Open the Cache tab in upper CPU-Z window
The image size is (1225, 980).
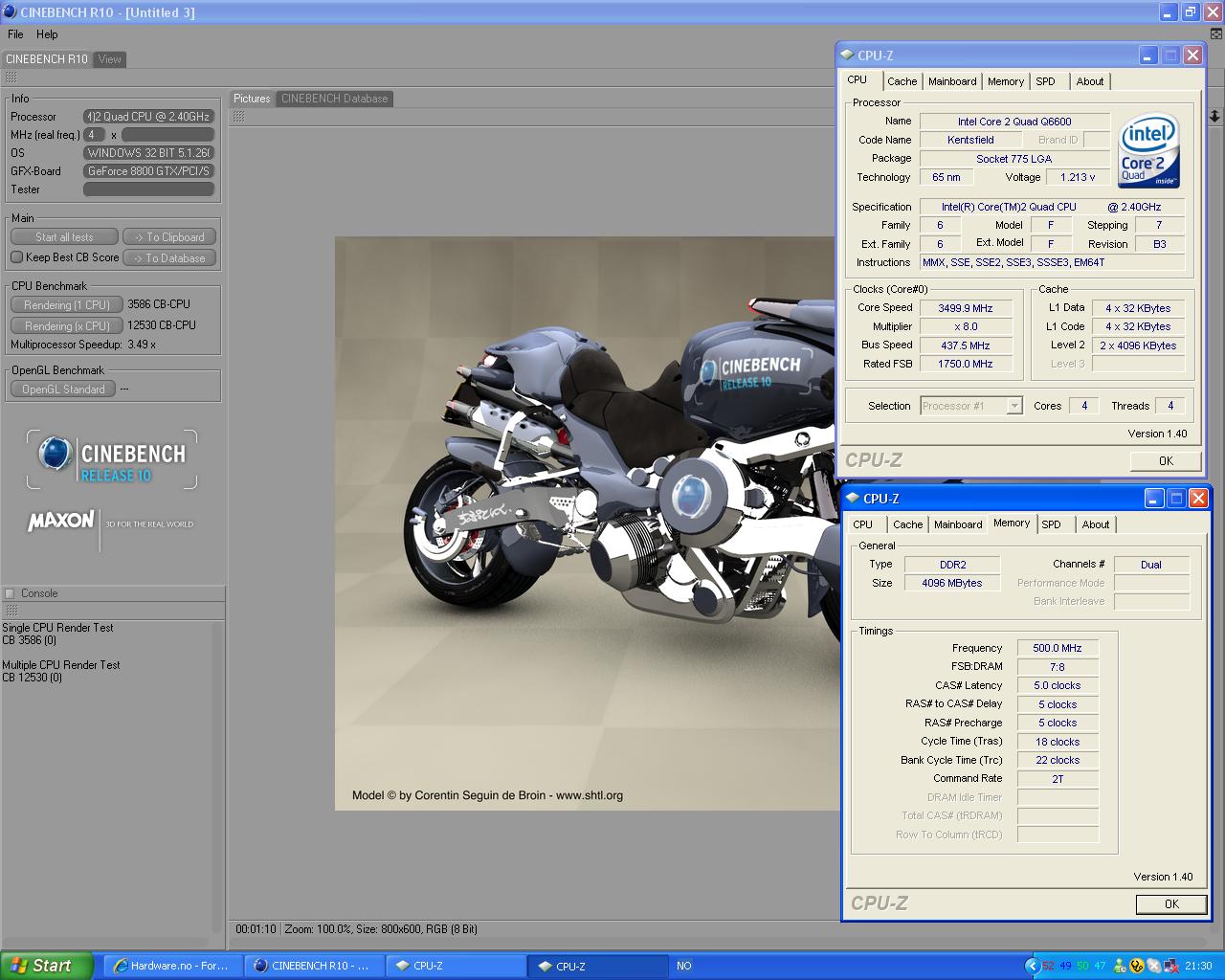pos(902,81)
